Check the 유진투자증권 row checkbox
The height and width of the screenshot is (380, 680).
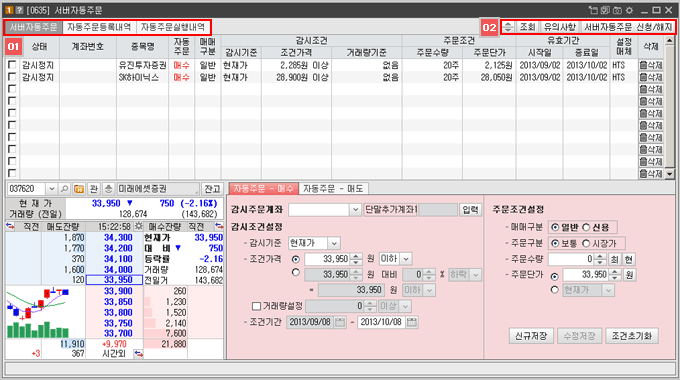12,65
